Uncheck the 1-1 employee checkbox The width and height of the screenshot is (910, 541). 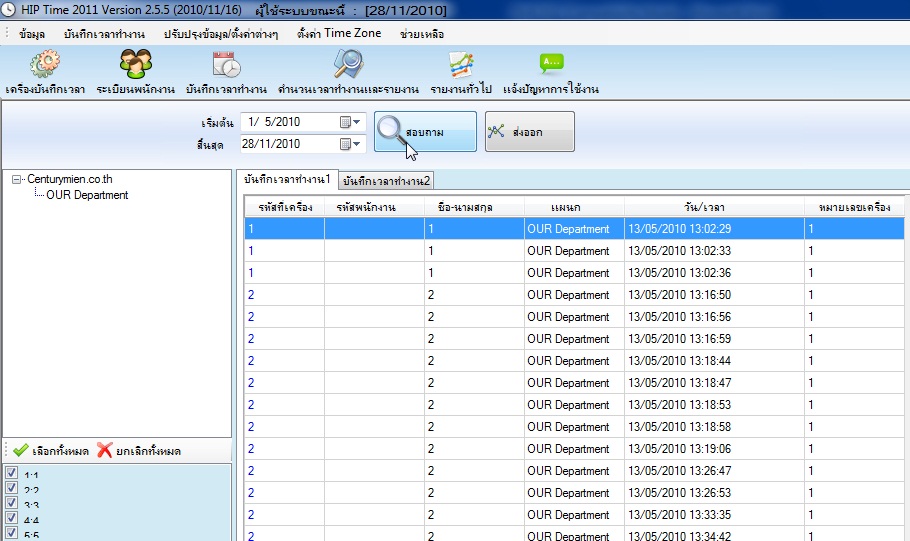coord(12,474)
